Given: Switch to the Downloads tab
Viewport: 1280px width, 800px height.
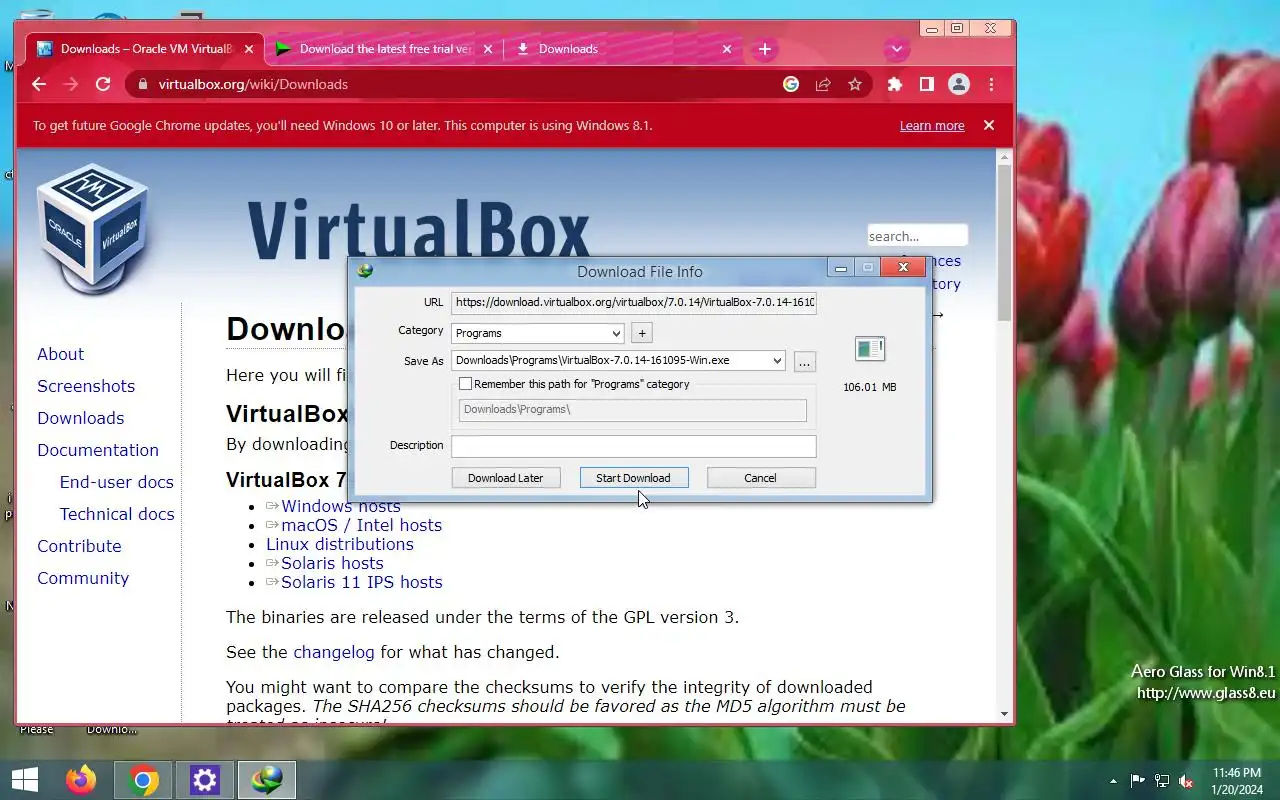Looking at the screenshot, I should (x=624, y=49).
